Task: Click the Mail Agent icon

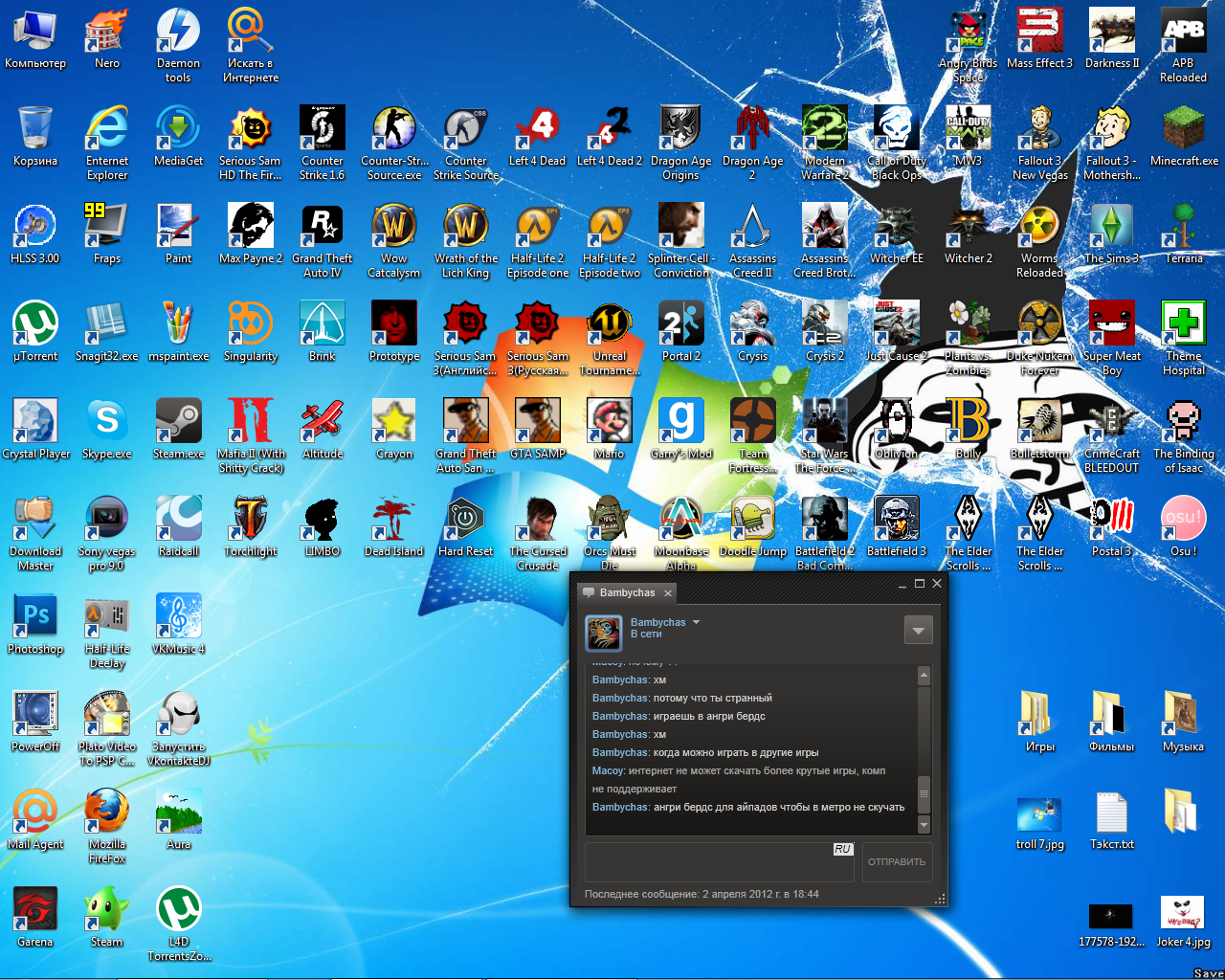Action: point(35,819)
